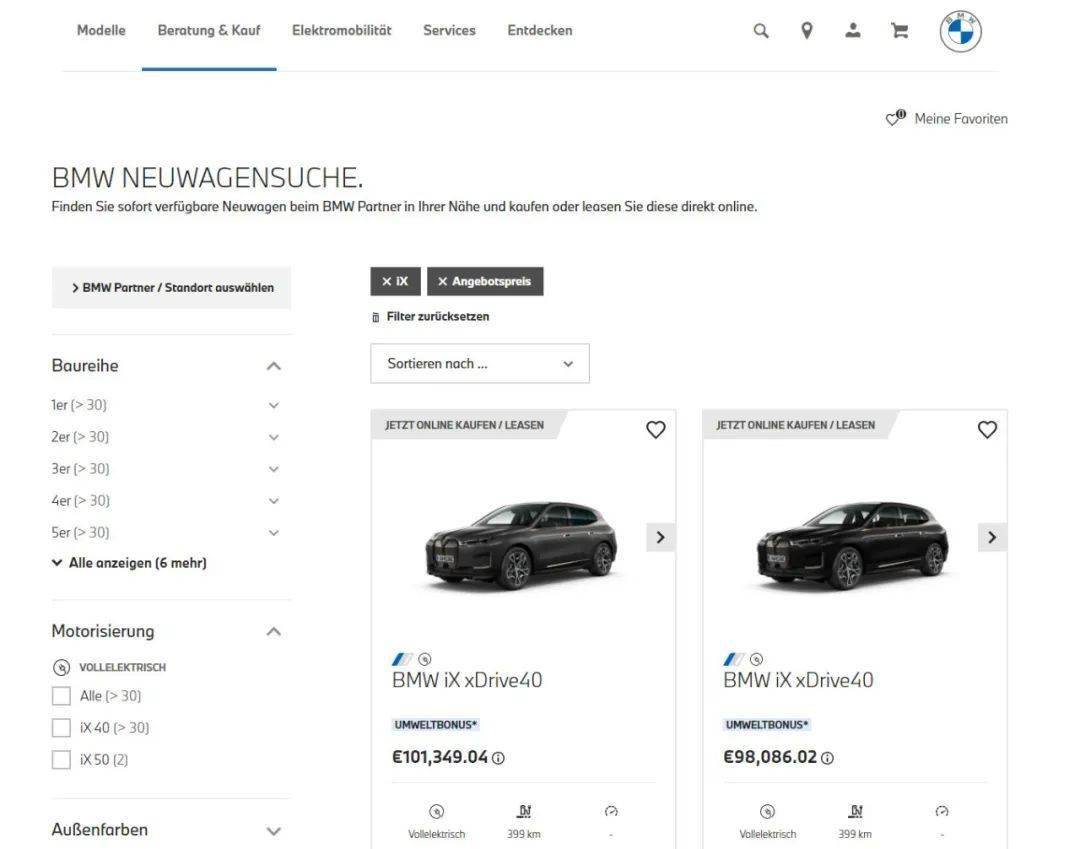Click Jetzt online kaufen / leasen banner on first card
Viewport: 1080px width, 849px height.
pyautogui.click(x=465, y=426)
